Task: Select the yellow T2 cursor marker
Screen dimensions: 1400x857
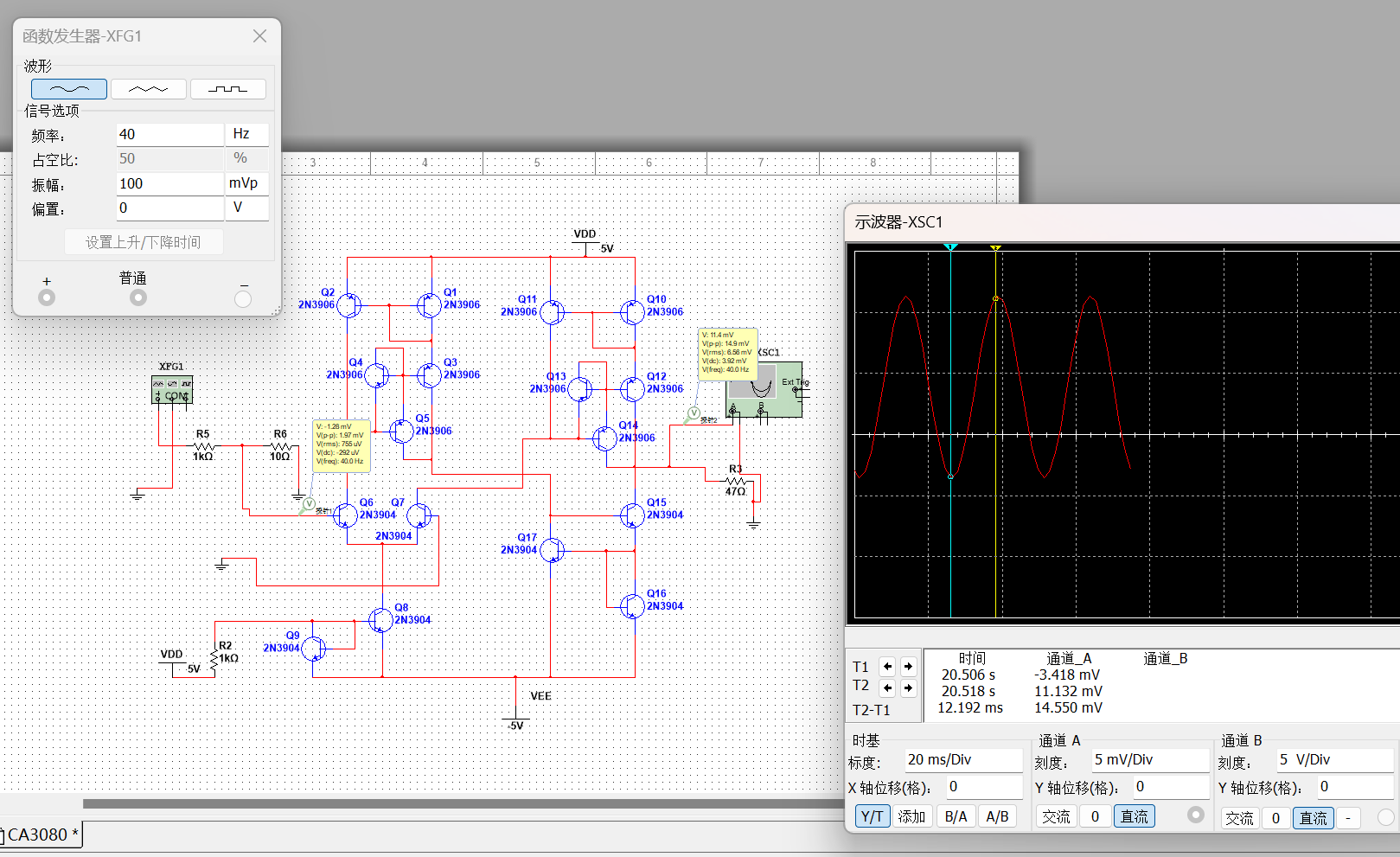Action: point(996,248)
